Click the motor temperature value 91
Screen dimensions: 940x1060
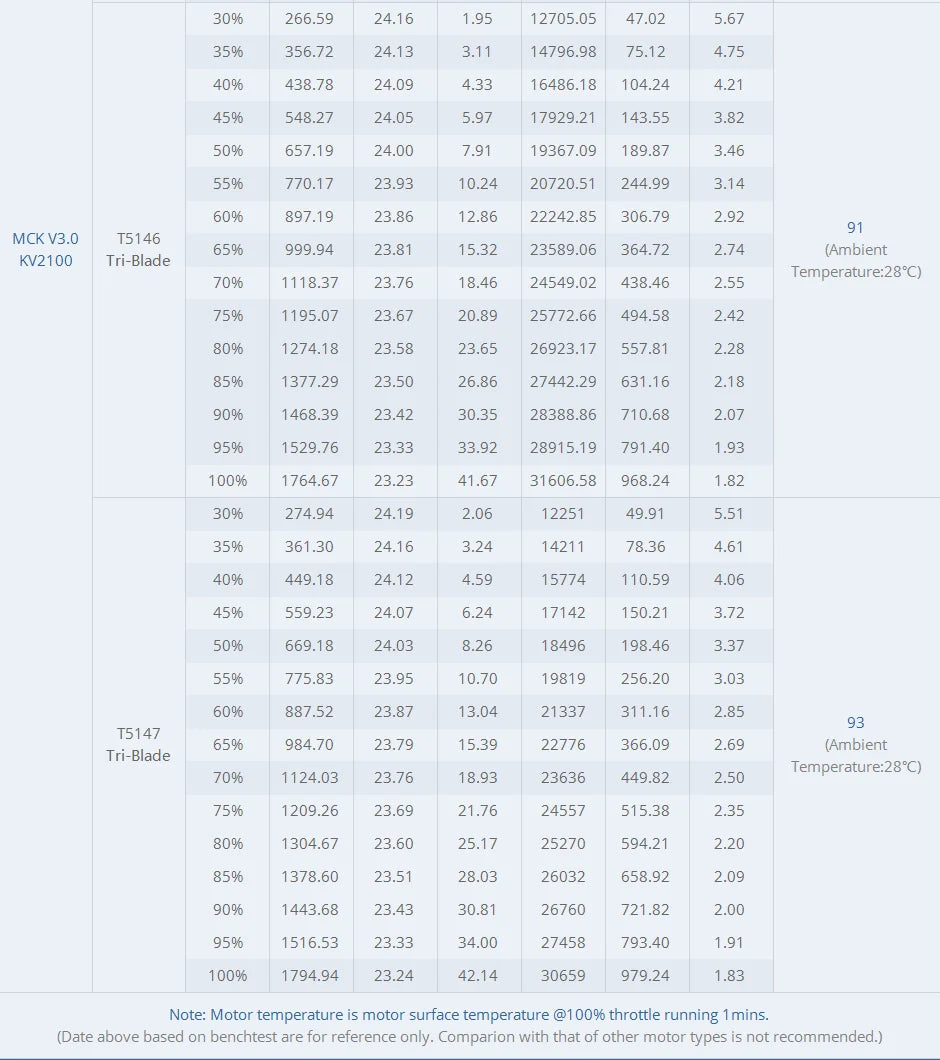(855, 228)
